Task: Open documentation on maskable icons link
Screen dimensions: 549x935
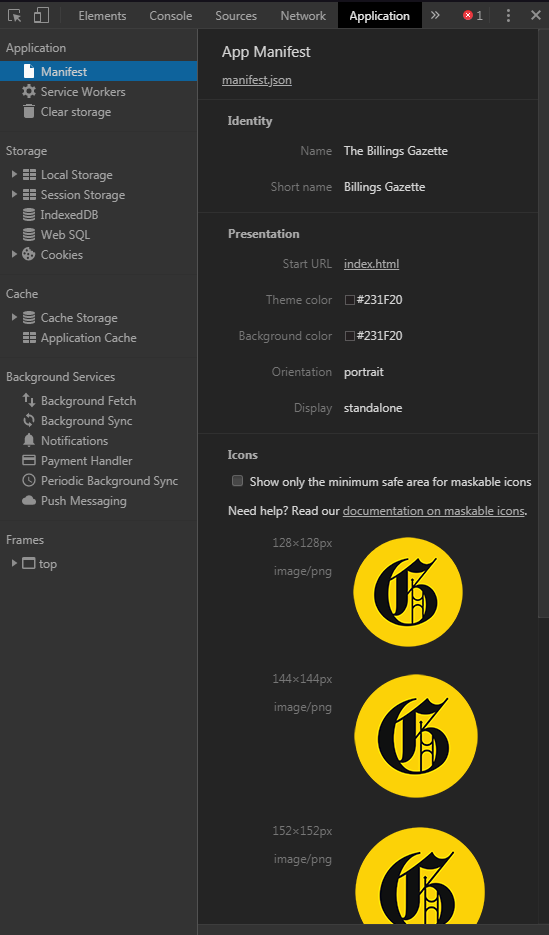Action: click(x=434, y=510)
